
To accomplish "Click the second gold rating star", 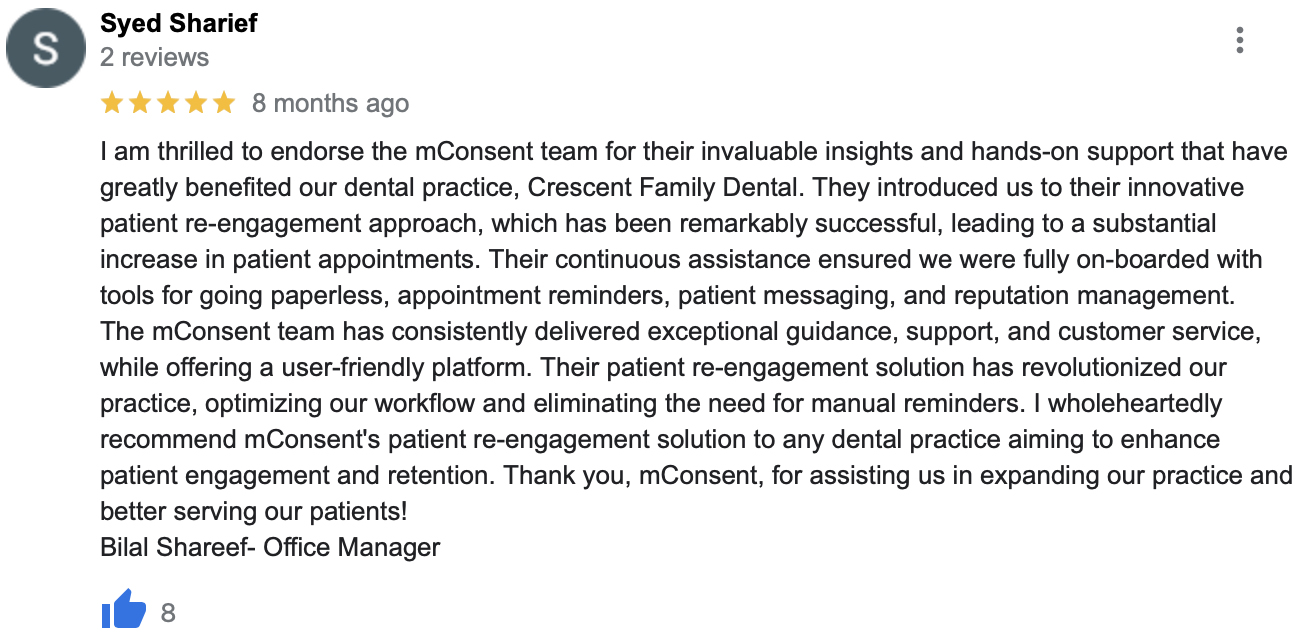I will pyautogui.click(x=140, y=103).
